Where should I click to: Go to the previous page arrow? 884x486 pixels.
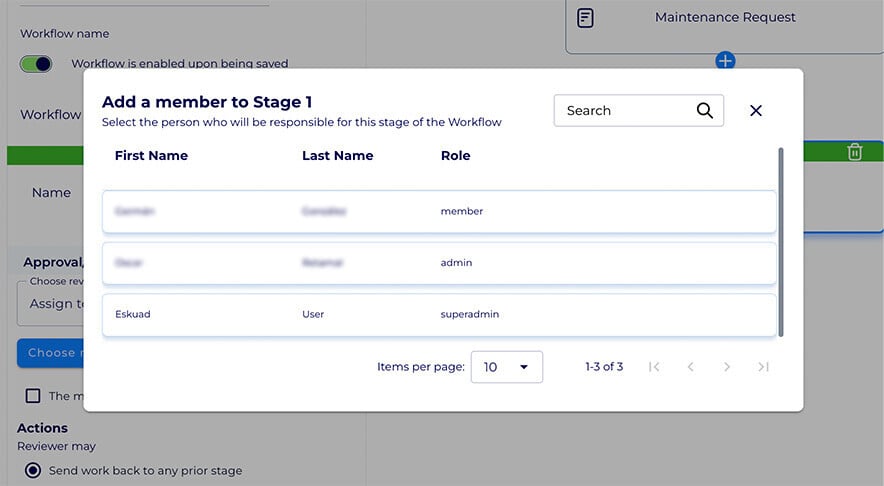click(x=690, y=367)
